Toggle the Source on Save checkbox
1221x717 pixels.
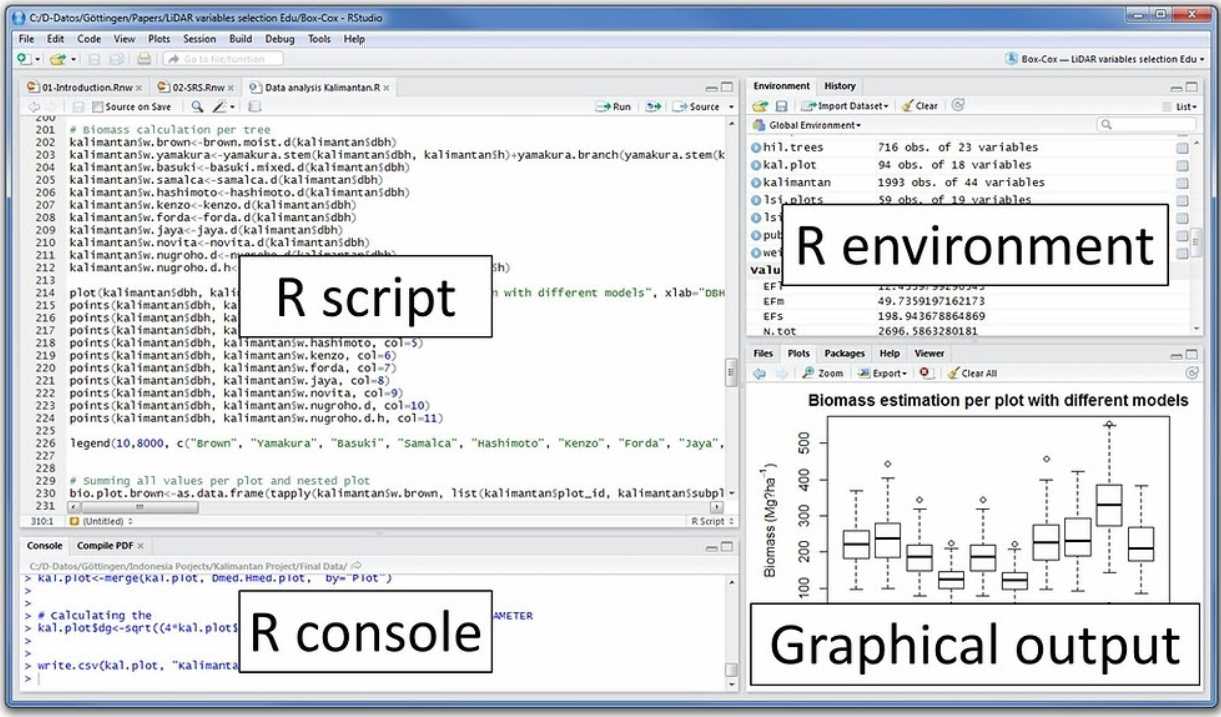click(x=97, y=107)
